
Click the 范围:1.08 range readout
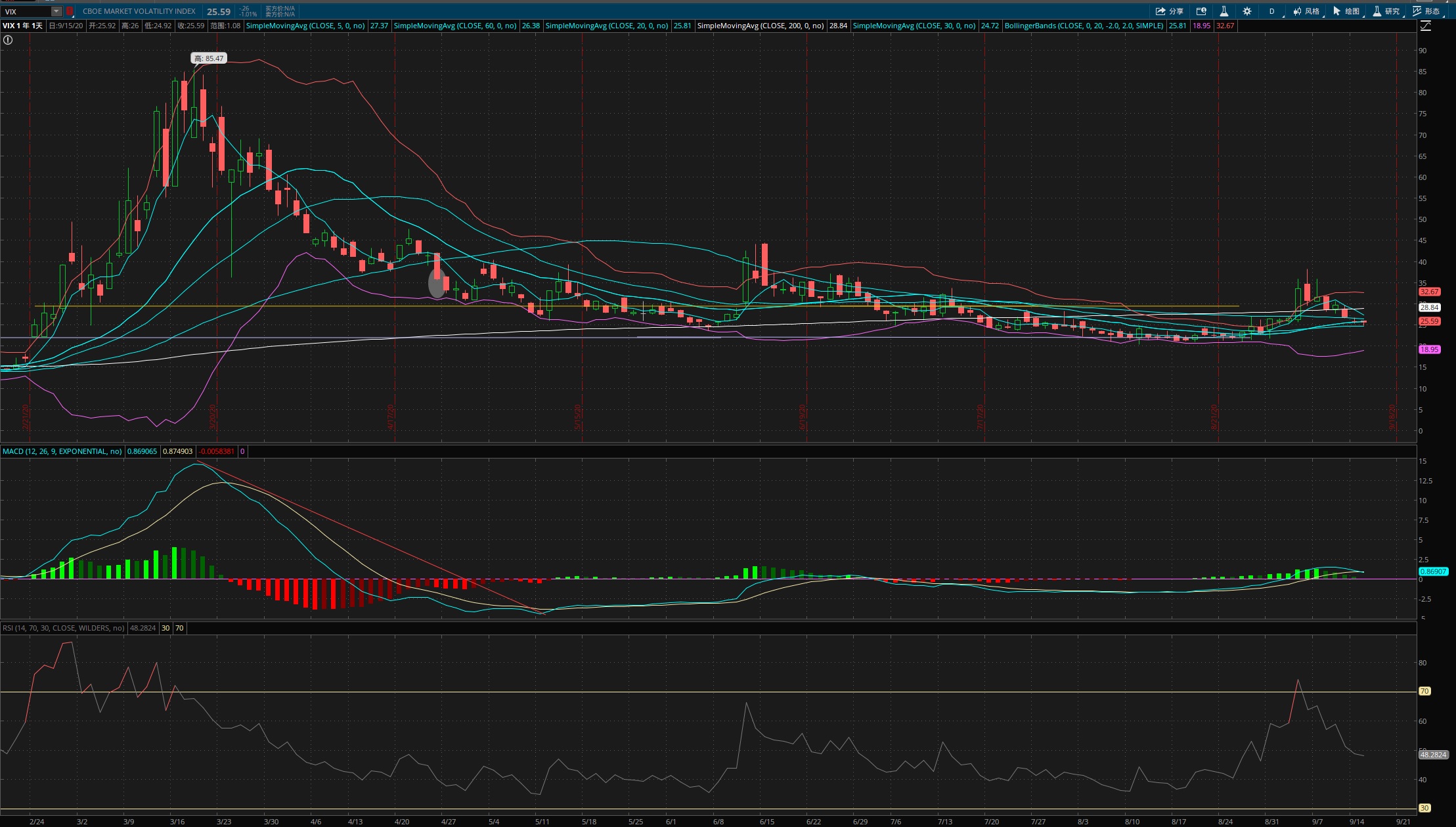pyautogui.click(x=225, y=26)
